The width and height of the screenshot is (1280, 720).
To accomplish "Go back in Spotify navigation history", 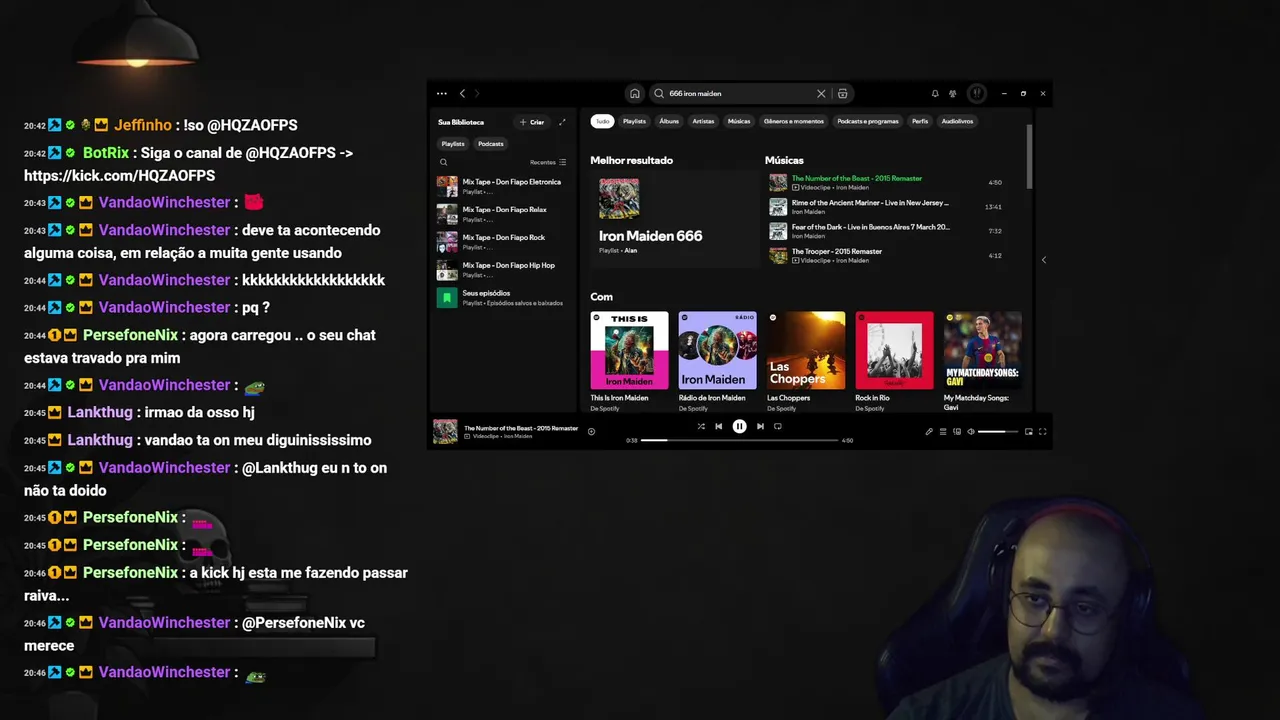I will coord(462,93).
